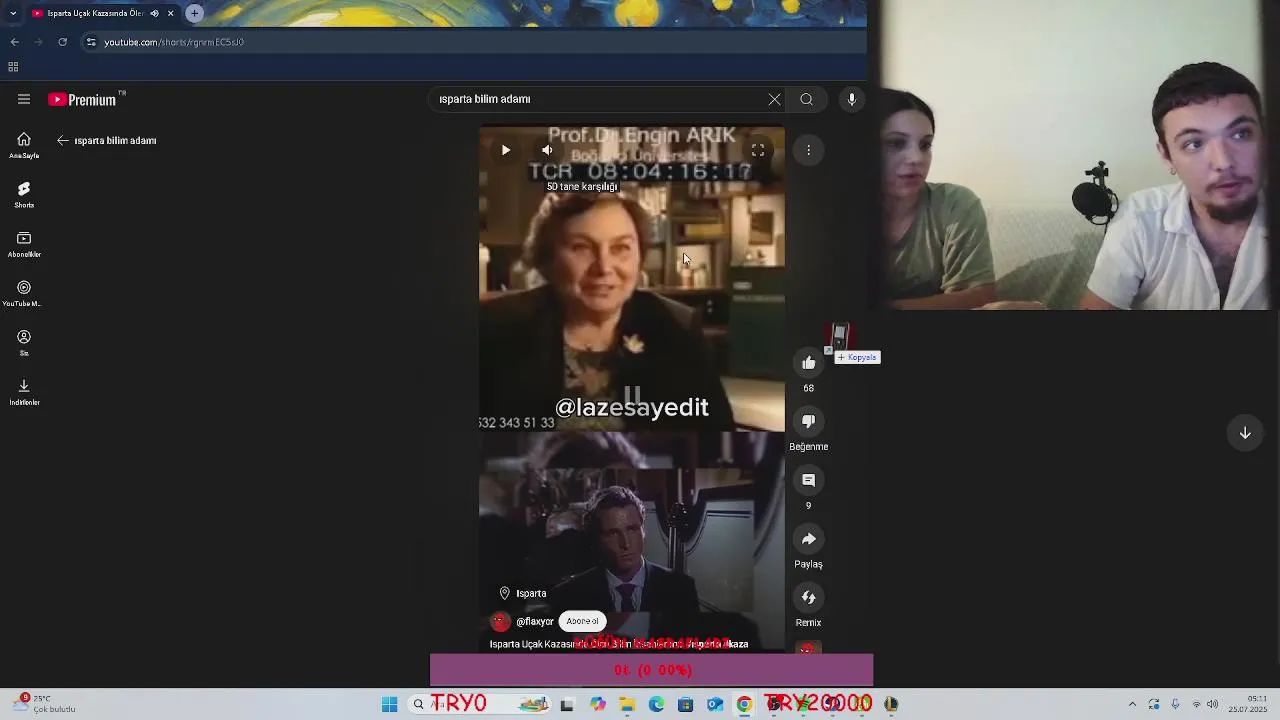The height and width of the screenshot is (720, 1280).
Task: Start voice search with the microphone
Action: 852,99
